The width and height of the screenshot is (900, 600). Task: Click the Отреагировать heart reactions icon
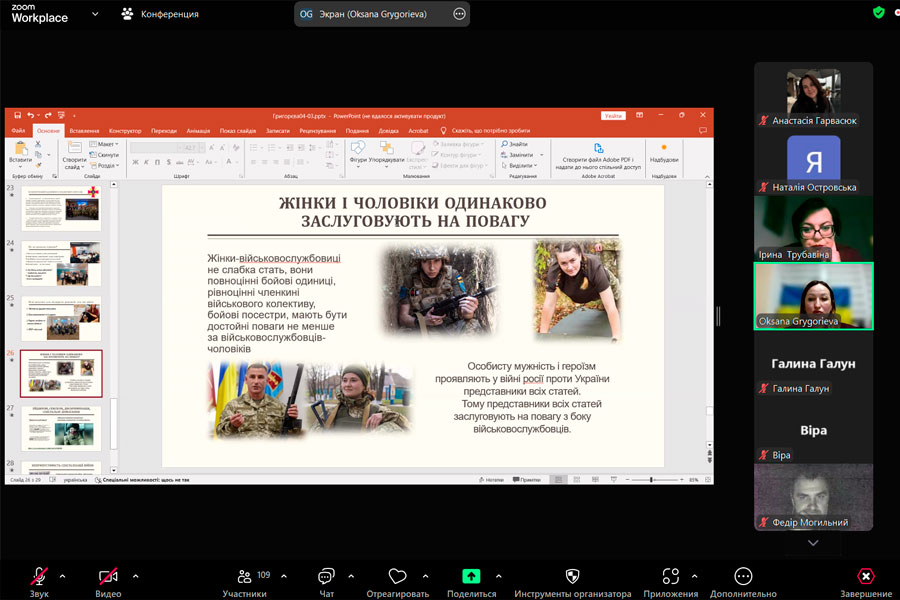tap(398, 577)
